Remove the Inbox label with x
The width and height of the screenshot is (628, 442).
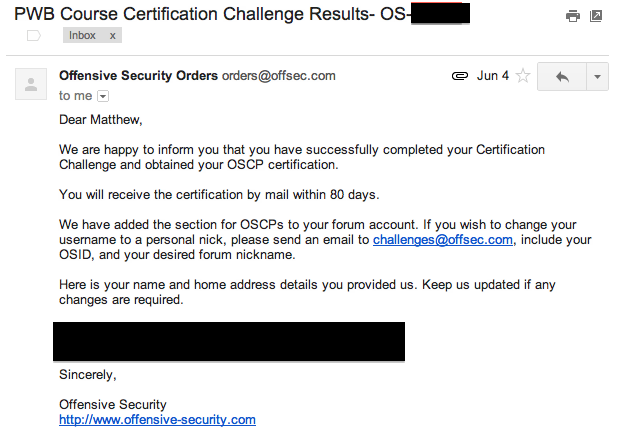113,35
